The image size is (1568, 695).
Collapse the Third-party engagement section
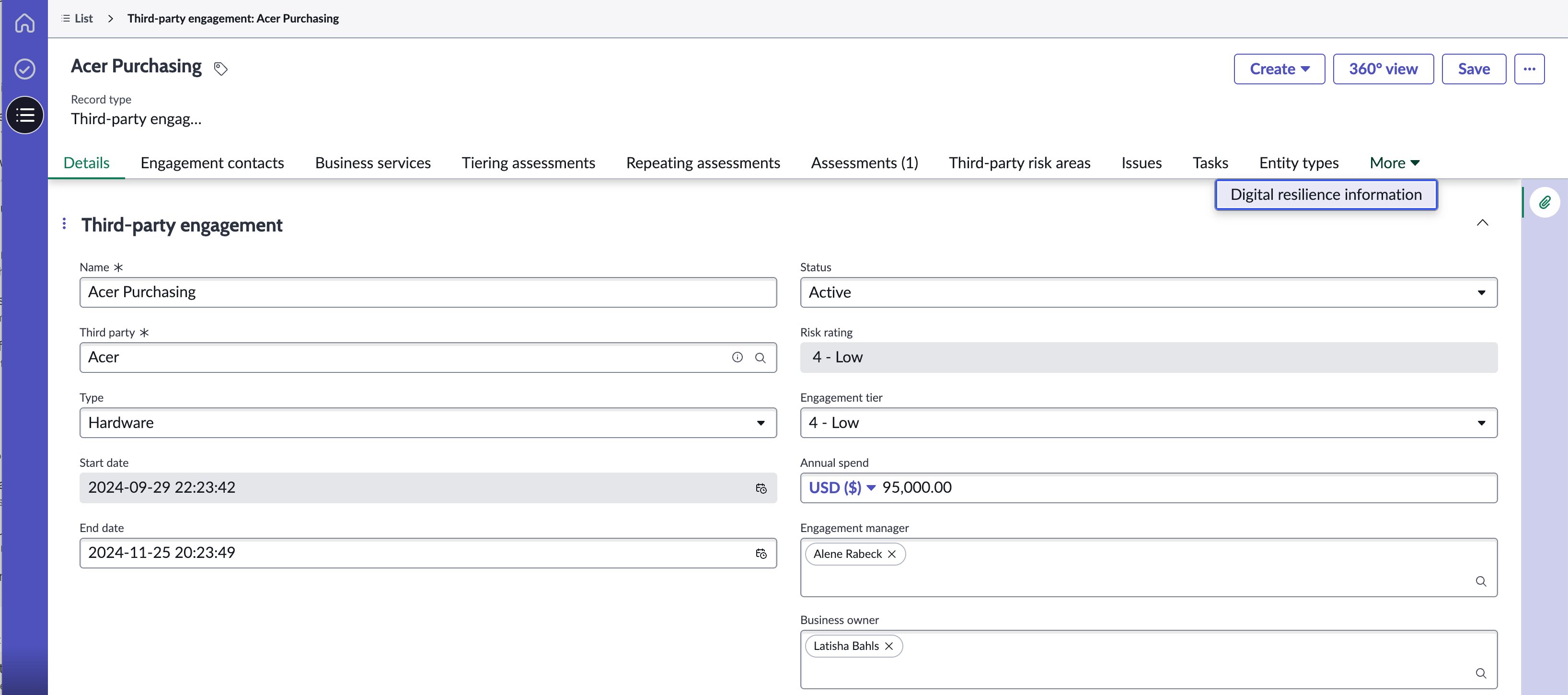1483,223
